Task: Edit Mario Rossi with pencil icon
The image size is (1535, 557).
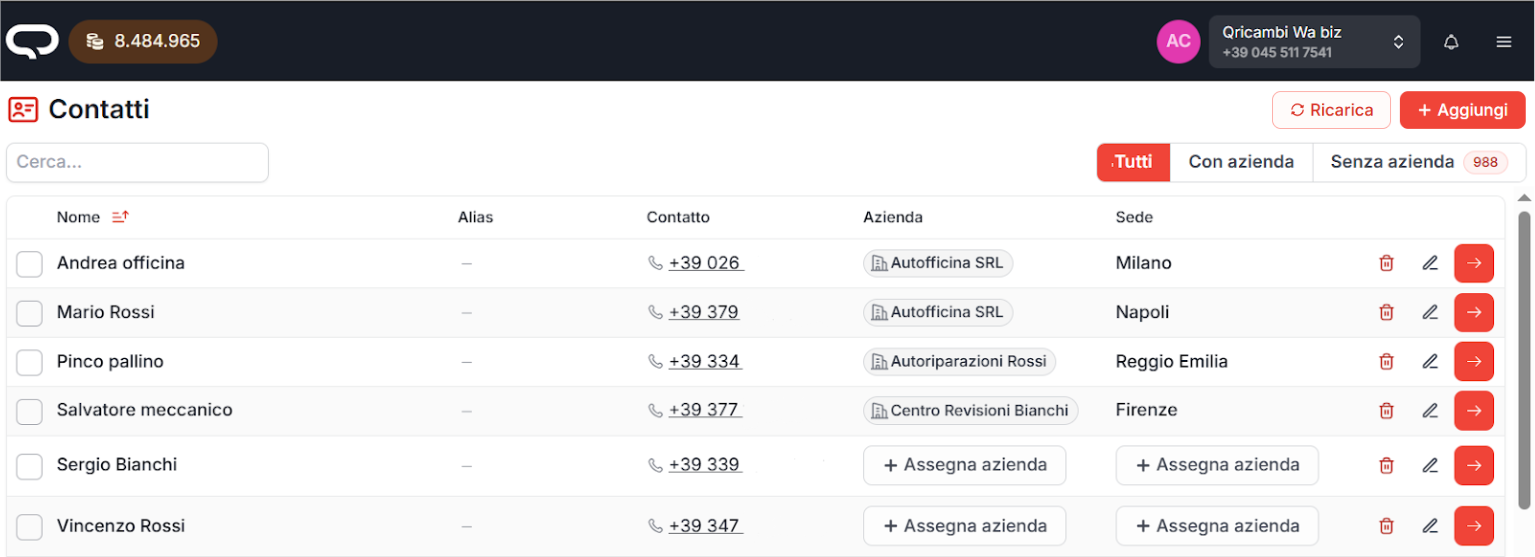Action: 1430,312
